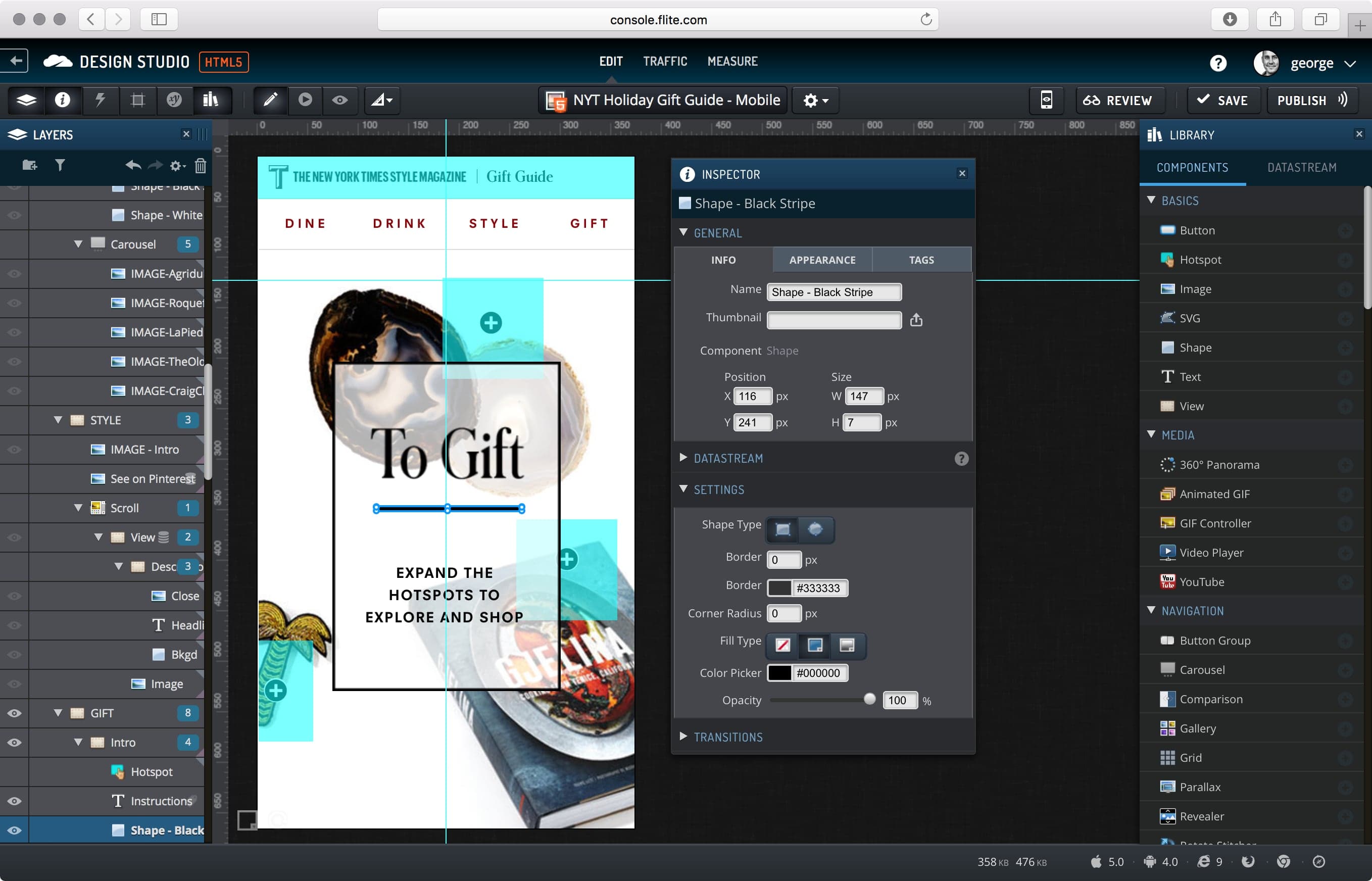1372x881 pixels.
Task: Switch to the EDIT tab
Action: point(611,61)
